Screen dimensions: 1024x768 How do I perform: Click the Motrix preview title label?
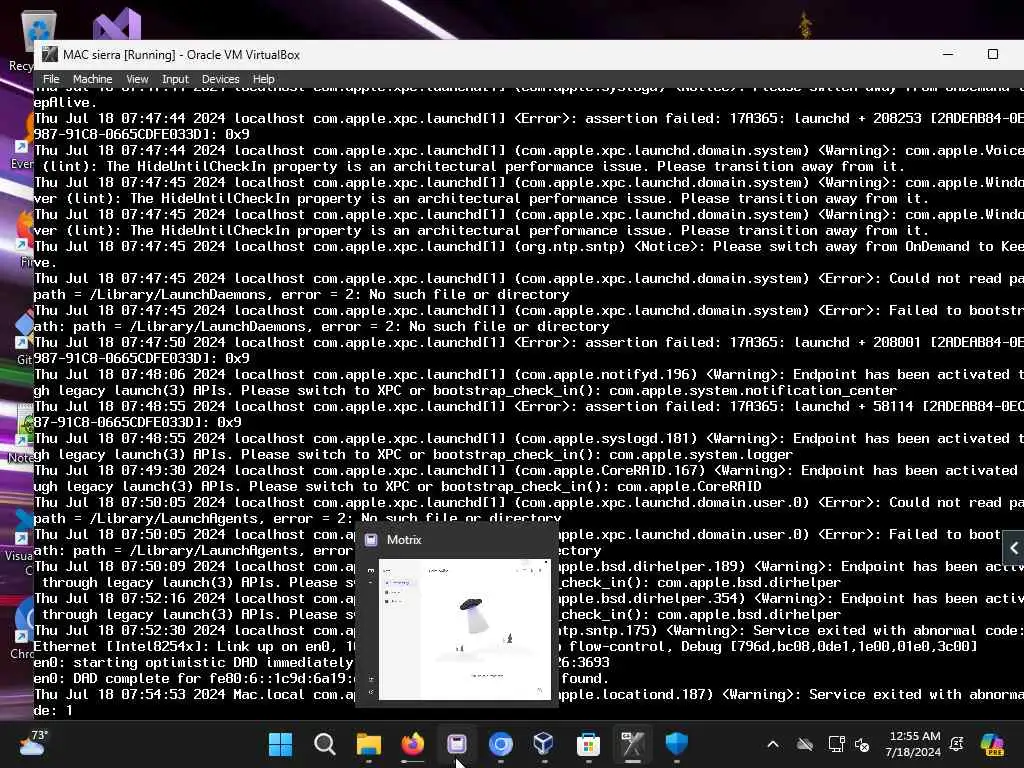(404, 540)
